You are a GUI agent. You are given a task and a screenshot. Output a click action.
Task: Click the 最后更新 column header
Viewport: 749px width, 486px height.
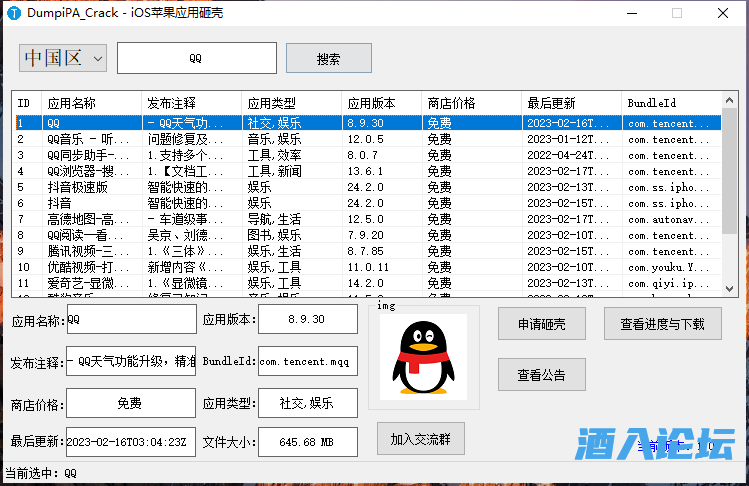[572, 103]
